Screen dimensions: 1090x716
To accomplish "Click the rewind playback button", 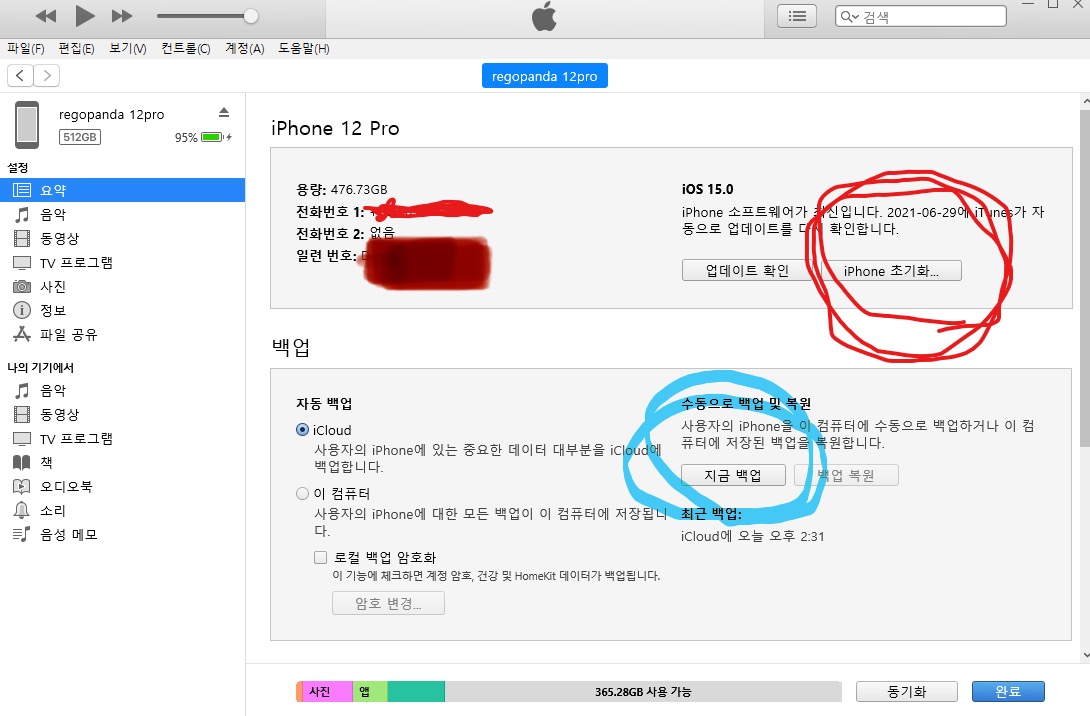I will coord(45,16).
